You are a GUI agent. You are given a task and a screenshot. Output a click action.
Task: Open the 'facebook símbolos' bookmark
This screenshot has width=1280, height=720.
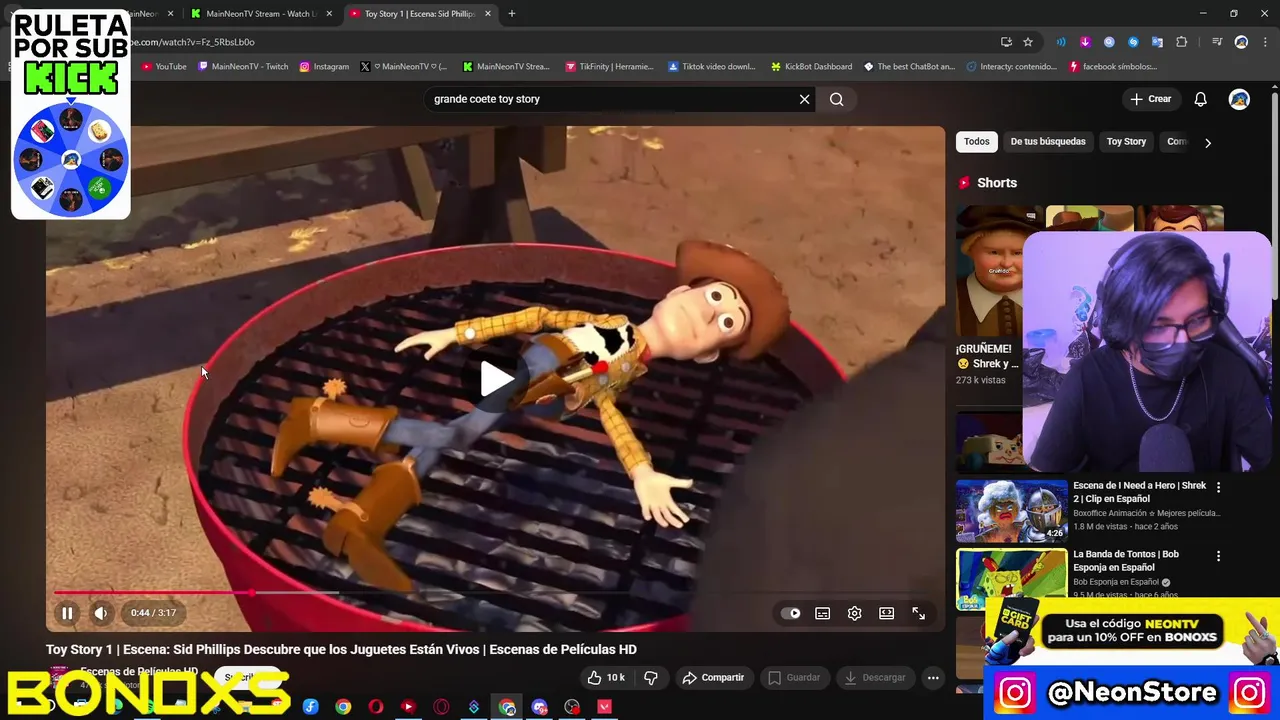pyautogui.click(x=1113, y=67)
